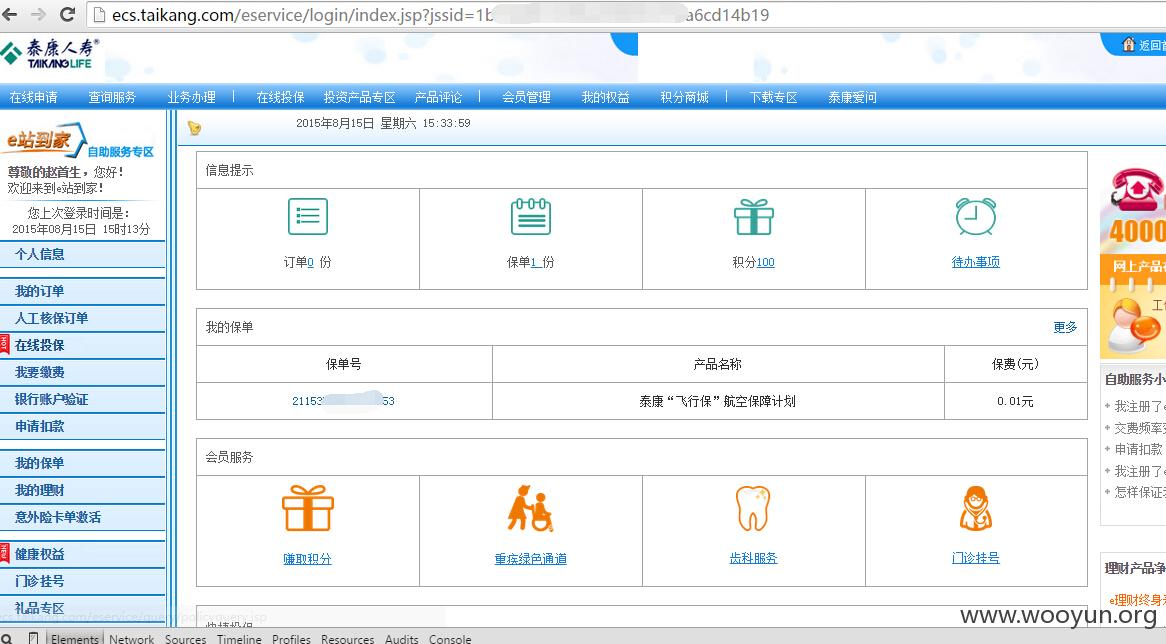
Task: Switch to the Resources devtools tab
Action: pyautogui.click(x=347, y=639)
